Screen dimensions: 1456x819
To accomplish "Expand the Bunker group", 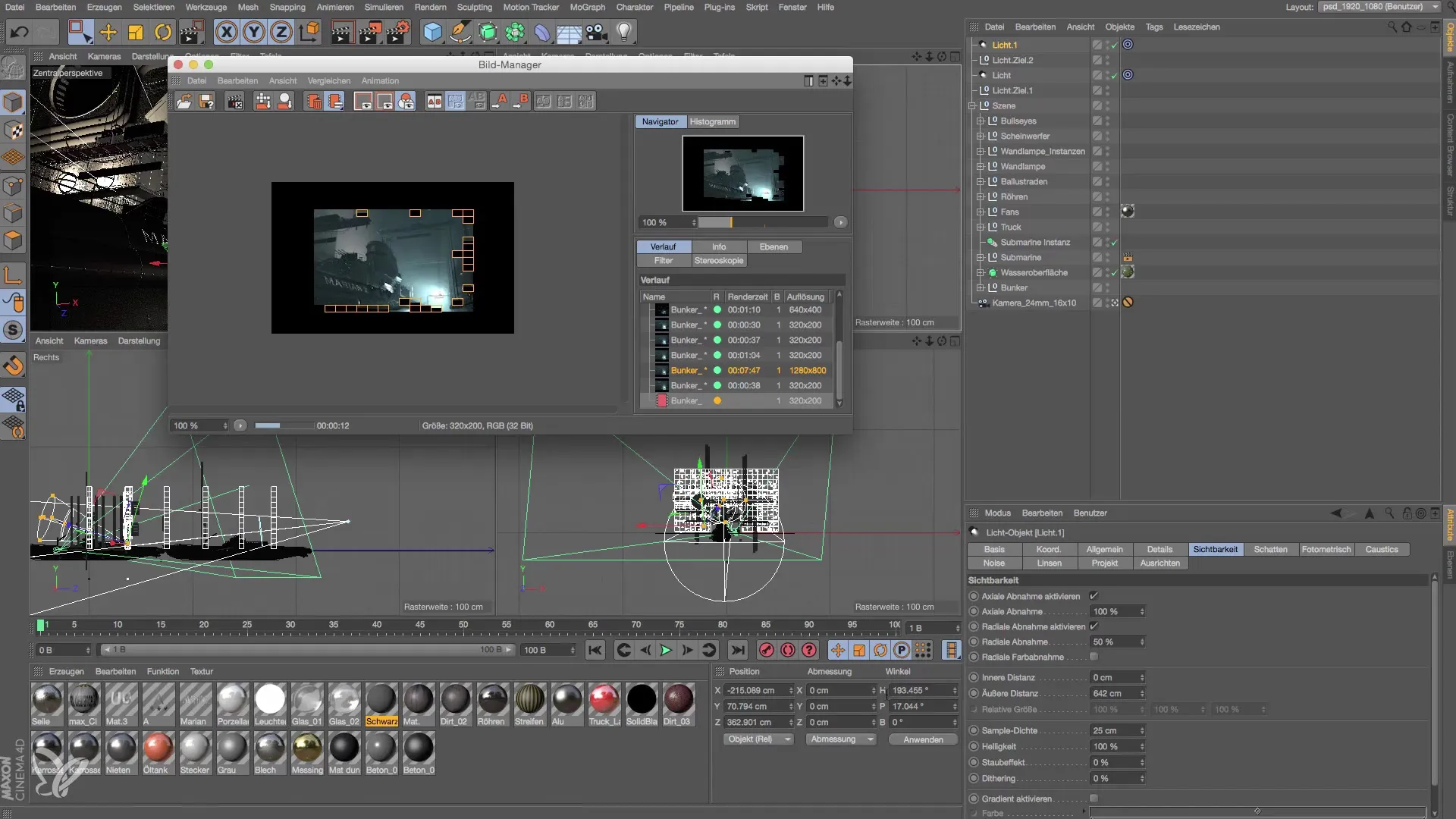I will point(981,287).
